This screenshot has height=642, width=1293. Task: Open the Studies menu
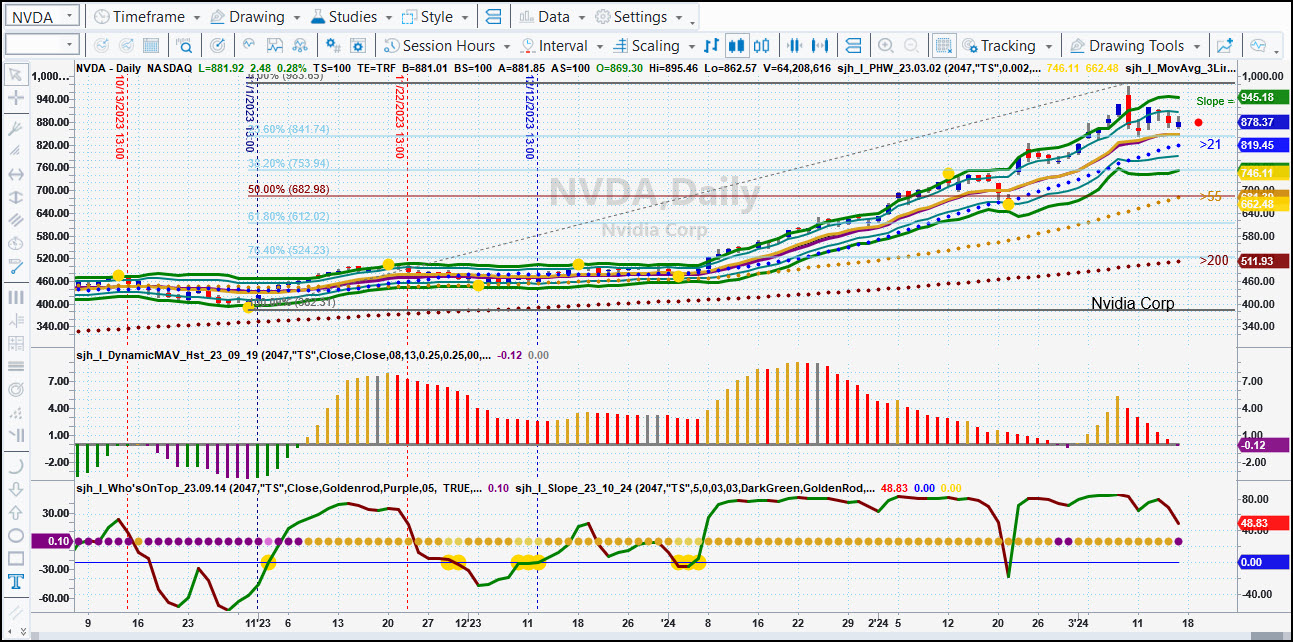pyautogui.click(x=353, y=17)
